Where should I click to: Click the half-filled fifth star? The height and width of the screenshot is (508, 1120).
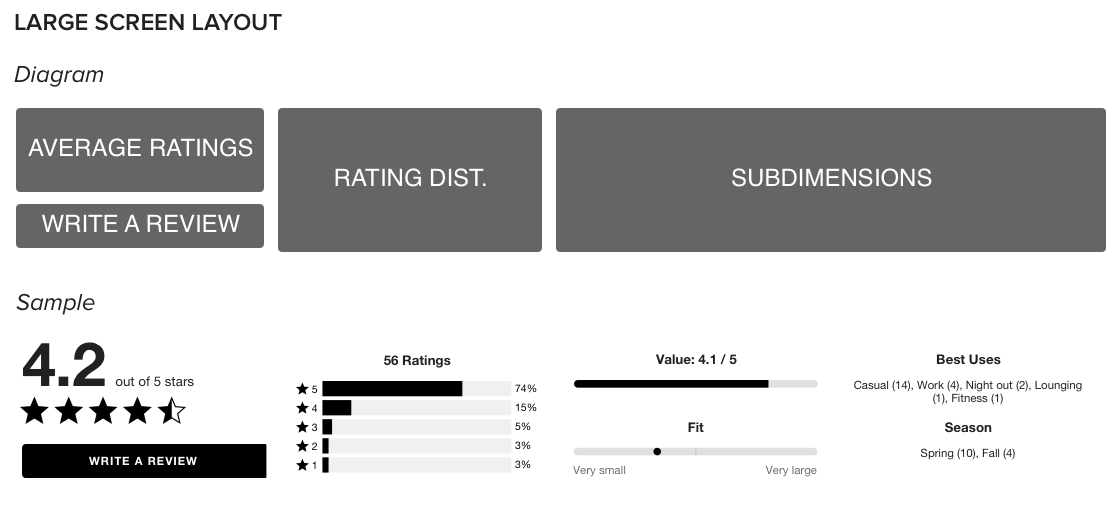point(172,411)
